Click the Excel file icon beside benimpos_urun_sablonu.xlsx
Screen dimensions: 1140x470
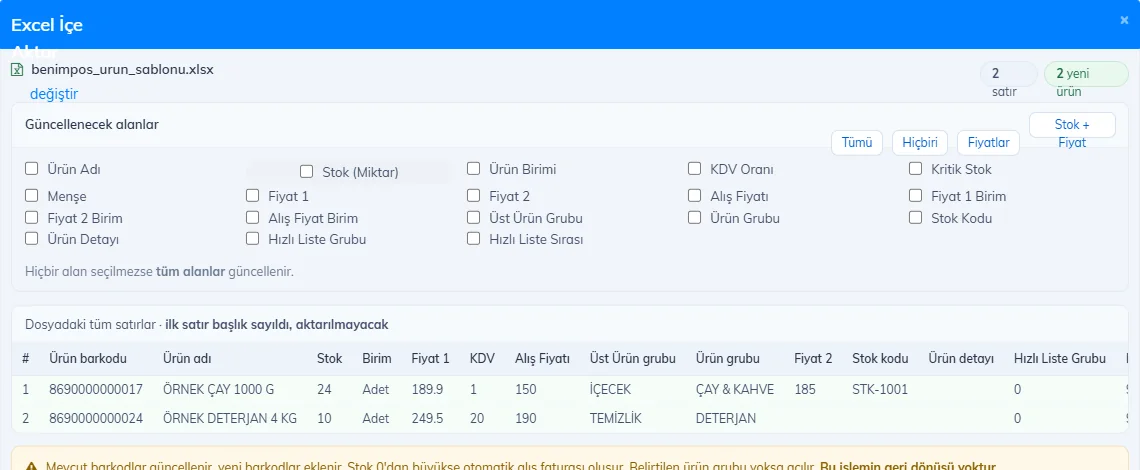coord(17,71)
